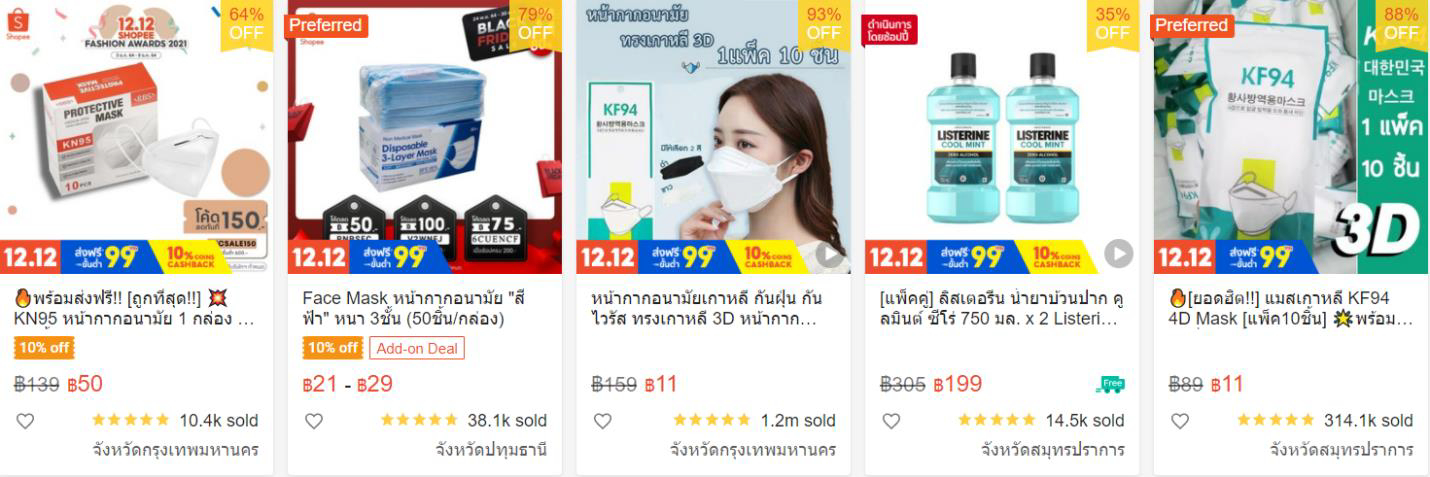Viewport: 1430px width, 477px height.
Task: Click the free shipping truck icon on Listerine
Action: 1110,384
